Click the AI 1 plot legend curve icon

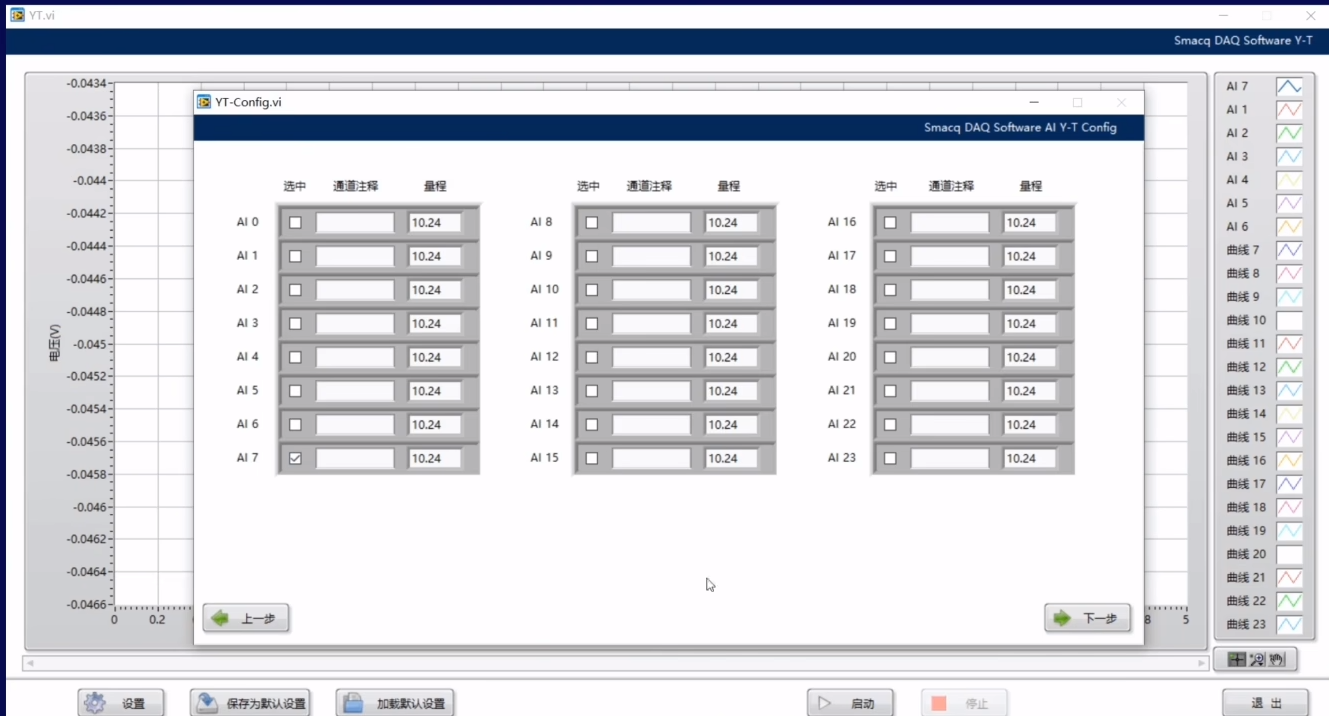click(1289, 110)
